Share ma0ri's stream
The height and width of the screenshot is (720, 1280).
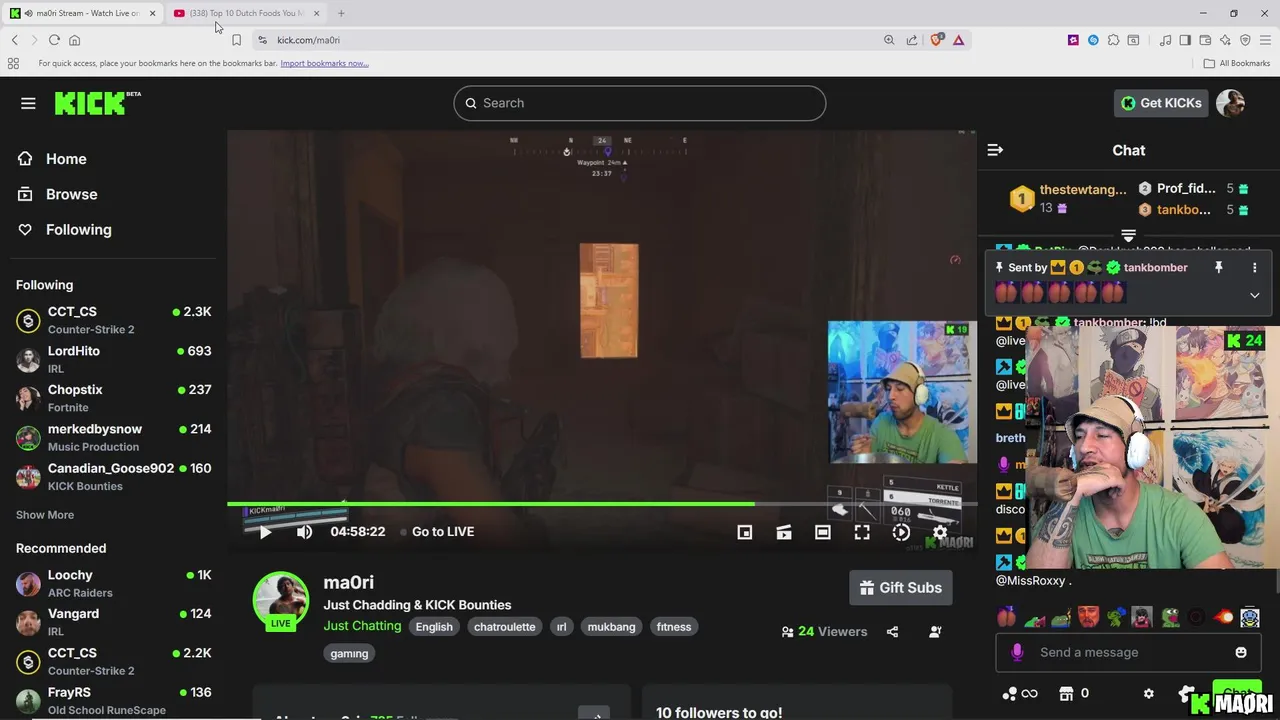[892, 632]
